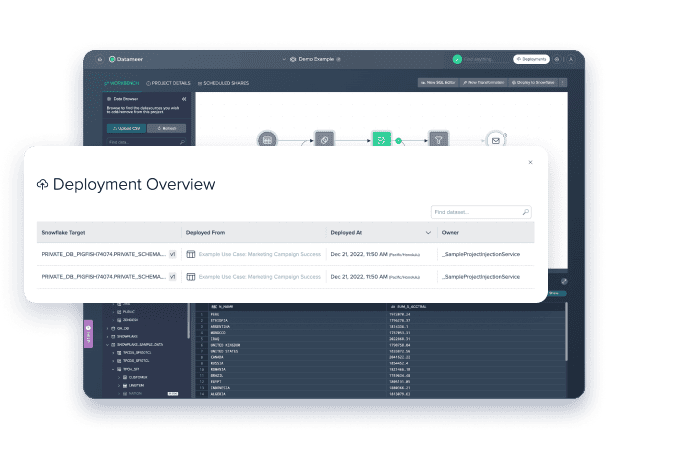Close the Deployment Overview dialog
692x469 pixels.
pos(530,162)
